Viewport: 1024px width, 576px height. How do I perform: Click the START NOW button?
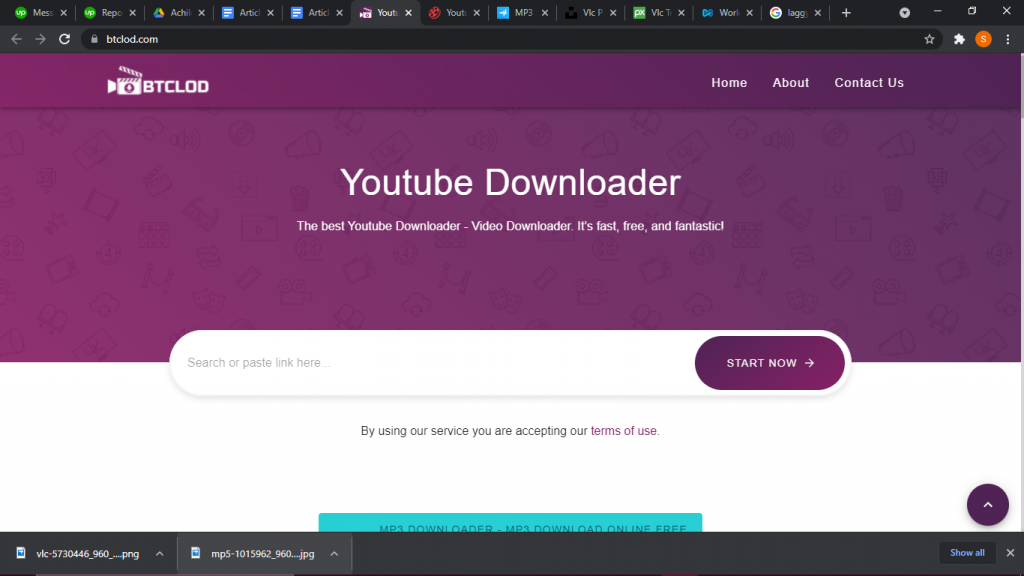[x=769, y=363]
